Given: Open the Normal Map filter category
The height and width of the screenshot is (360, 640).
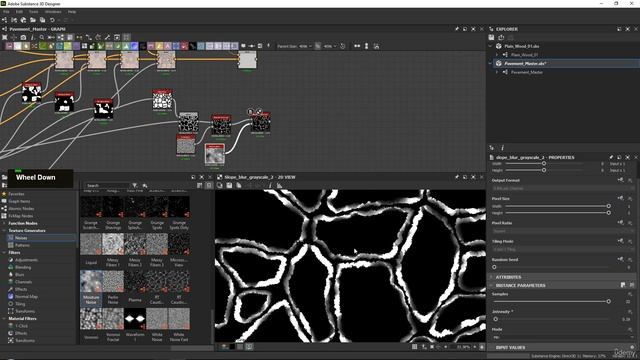Looking at the screenshot, I should tap(26, 297).
